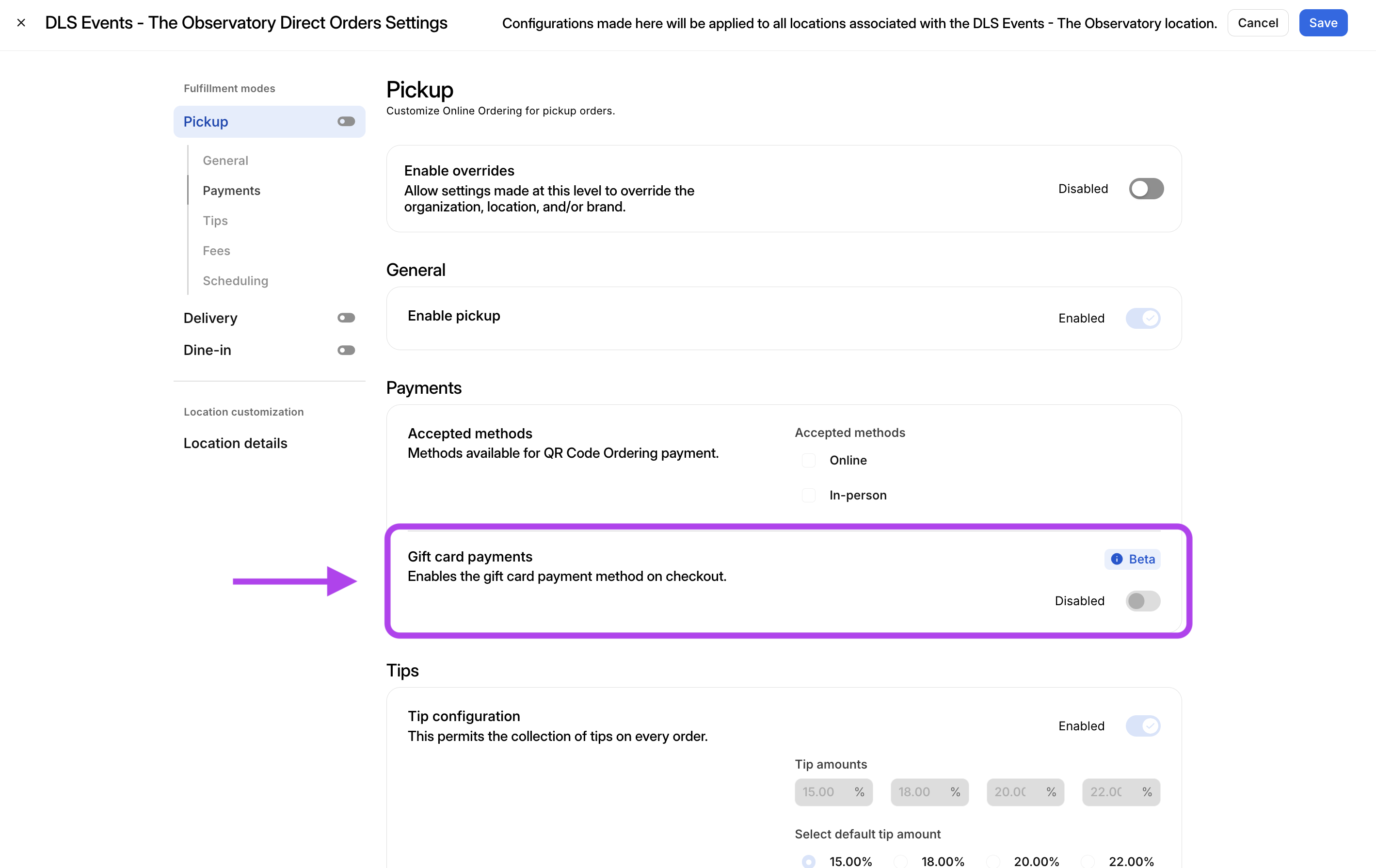The width and height of the screenshot is (1376, 868).
Task: Select the 22.00% default tip radio
Action: (x=1088, y=861)
